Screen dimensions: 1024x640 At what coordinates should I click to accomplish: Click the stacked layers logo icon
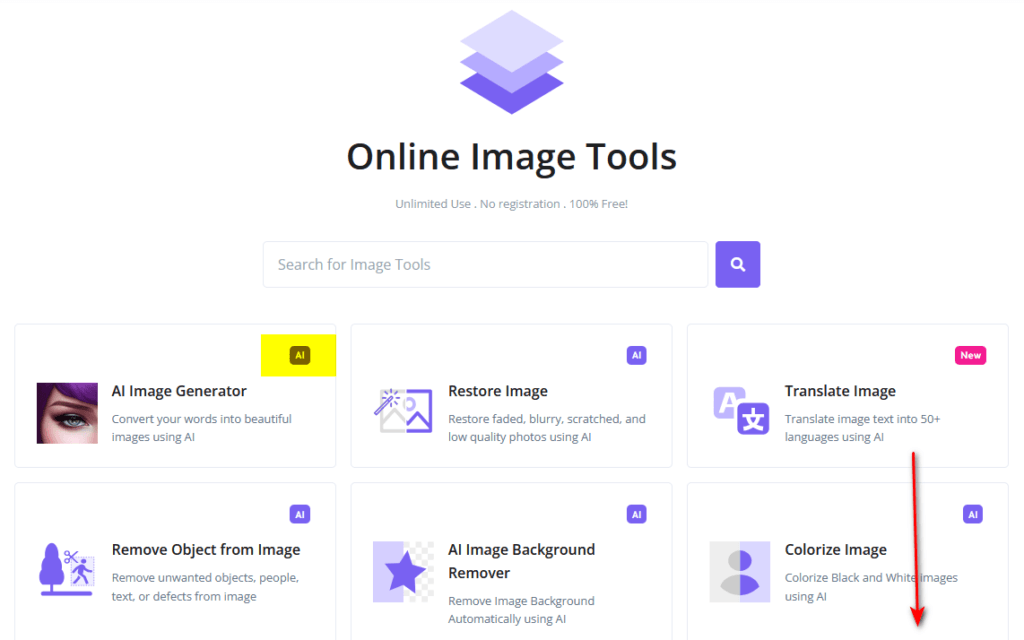pyautogui.click(x=511, y=62)
